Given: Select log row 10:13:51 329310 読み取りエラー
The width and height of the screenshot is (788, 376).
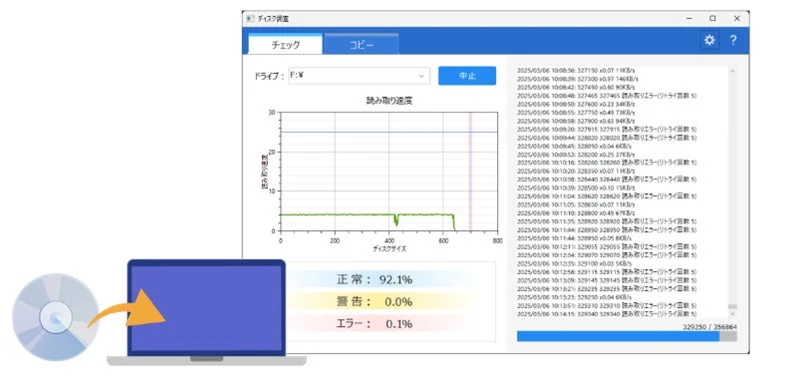Looking at the screenshot, I should point(607,305).
